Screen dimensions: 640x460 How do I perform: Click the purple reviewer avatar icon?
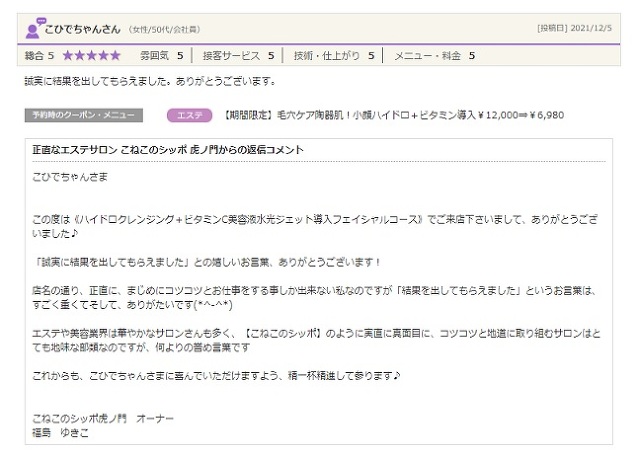pos(34,27)
